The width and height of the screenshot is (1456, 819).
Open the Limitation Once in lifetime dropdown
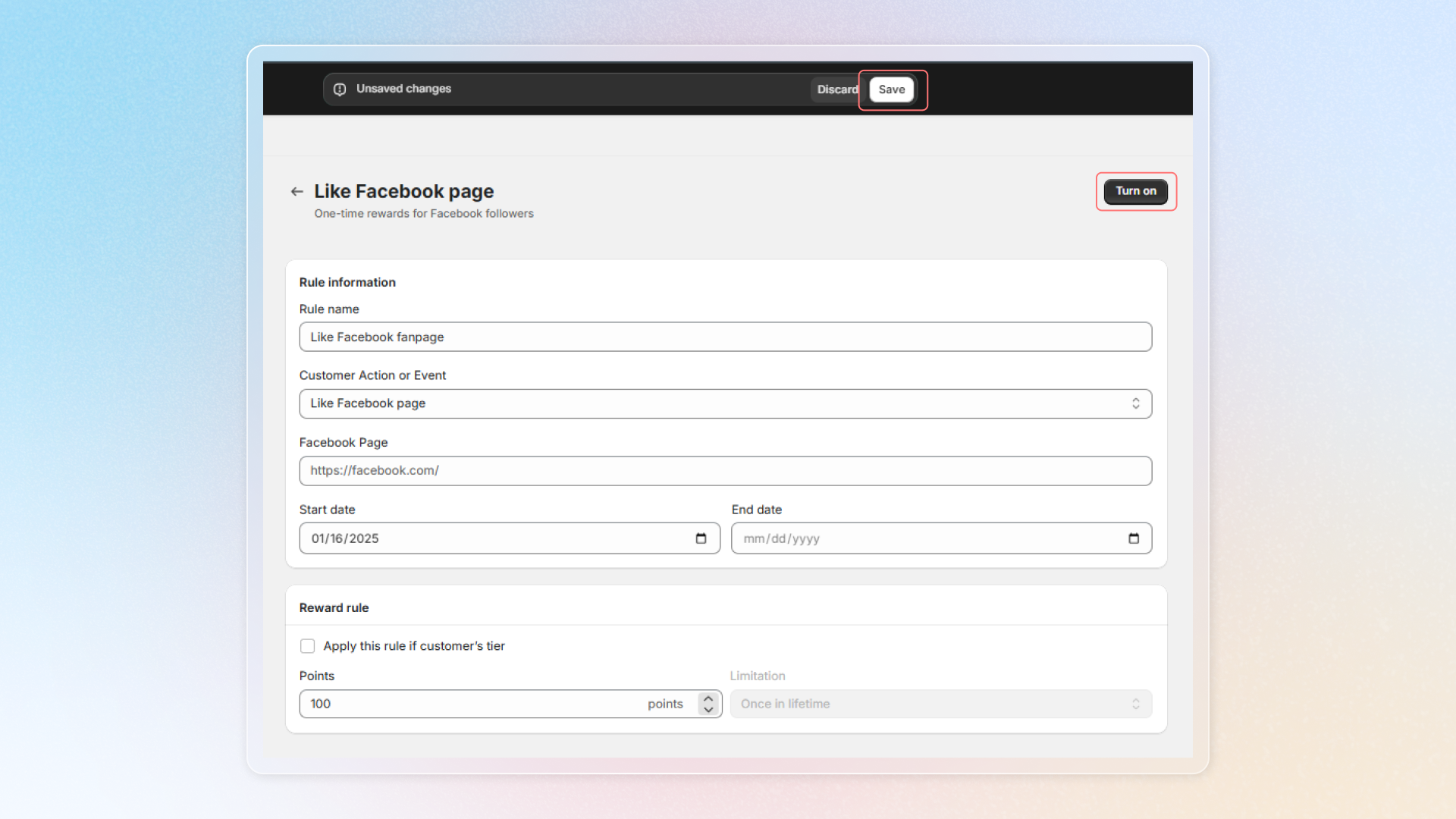[x=940, y=704]
